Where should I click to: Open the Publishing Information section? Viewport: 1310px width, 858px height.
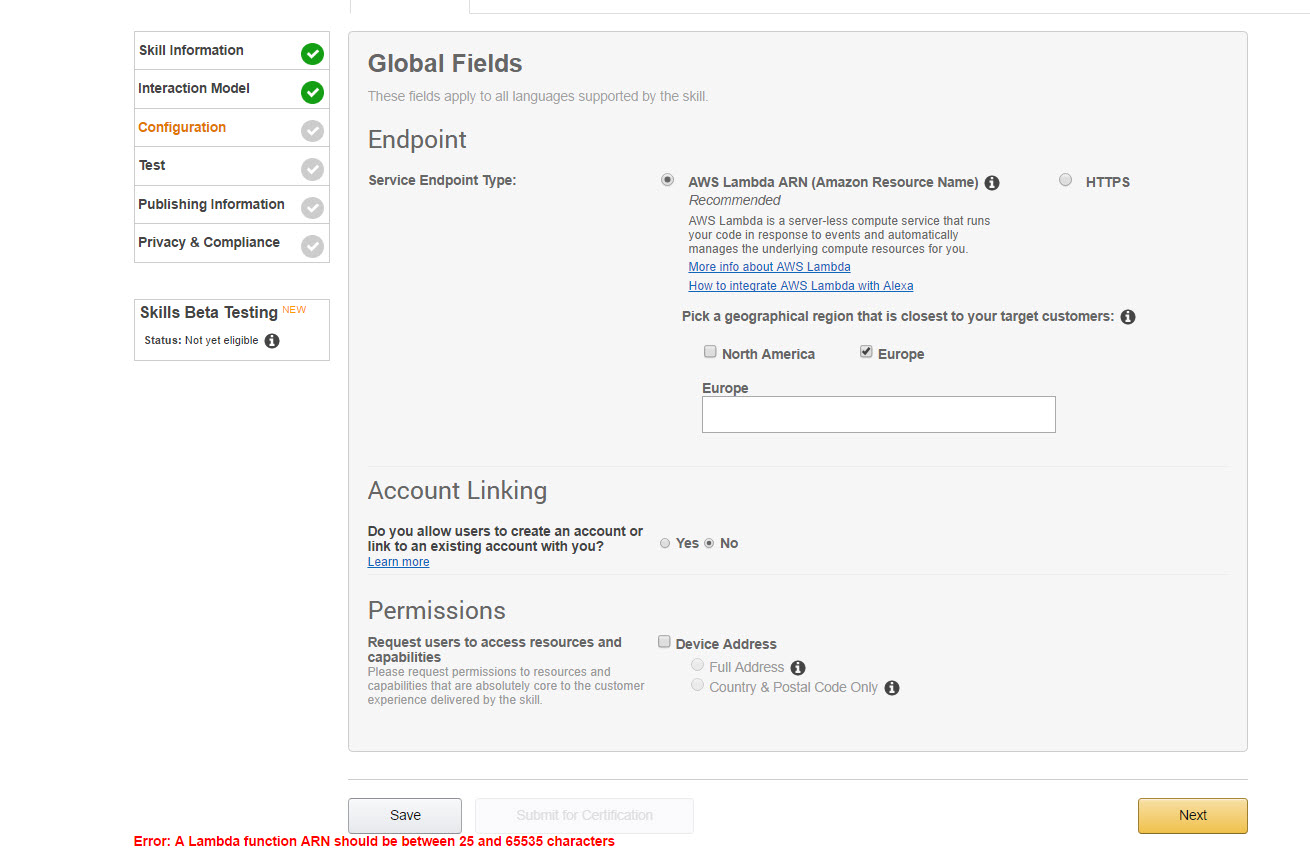pyautogui.click(x=211, y=204)
